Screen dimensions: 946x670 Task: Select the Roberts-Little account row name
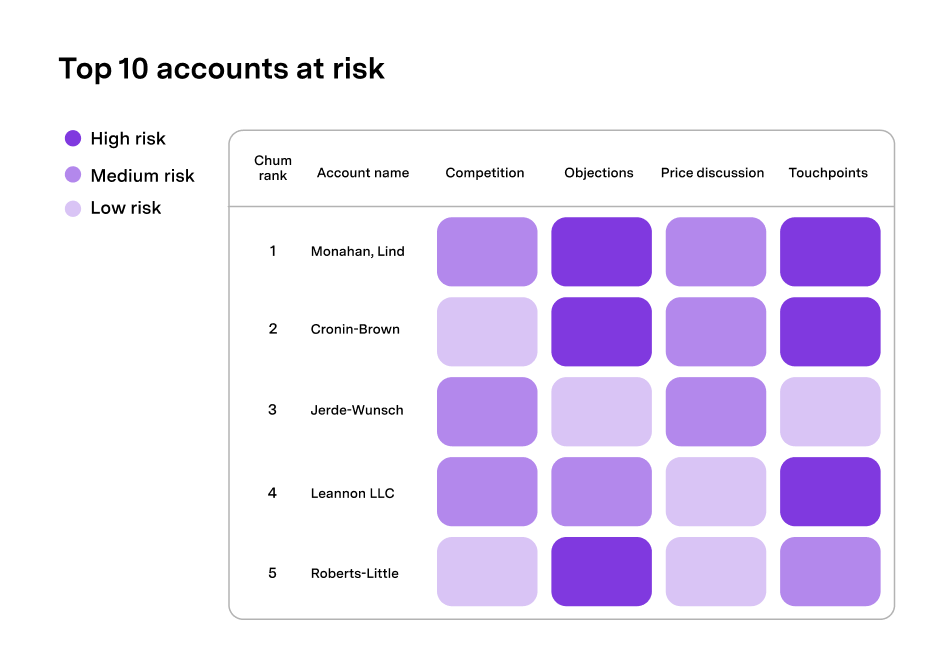click(355, 573)
